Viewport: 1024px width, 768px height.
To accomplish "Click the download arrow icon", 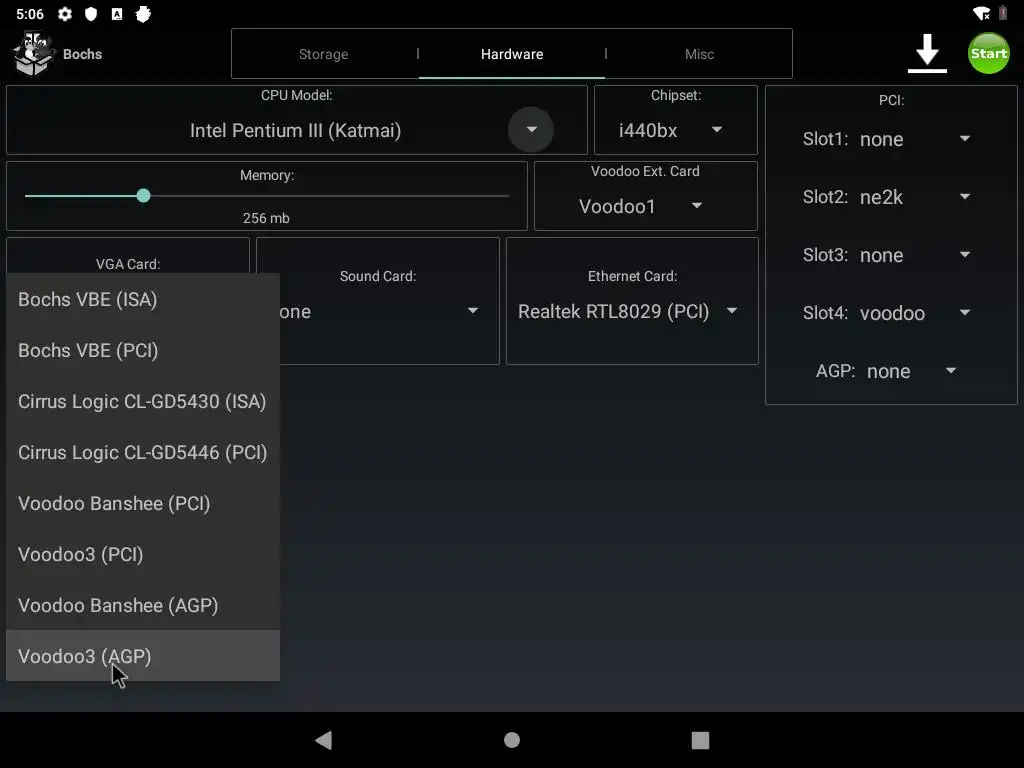I will coord(927,54).
